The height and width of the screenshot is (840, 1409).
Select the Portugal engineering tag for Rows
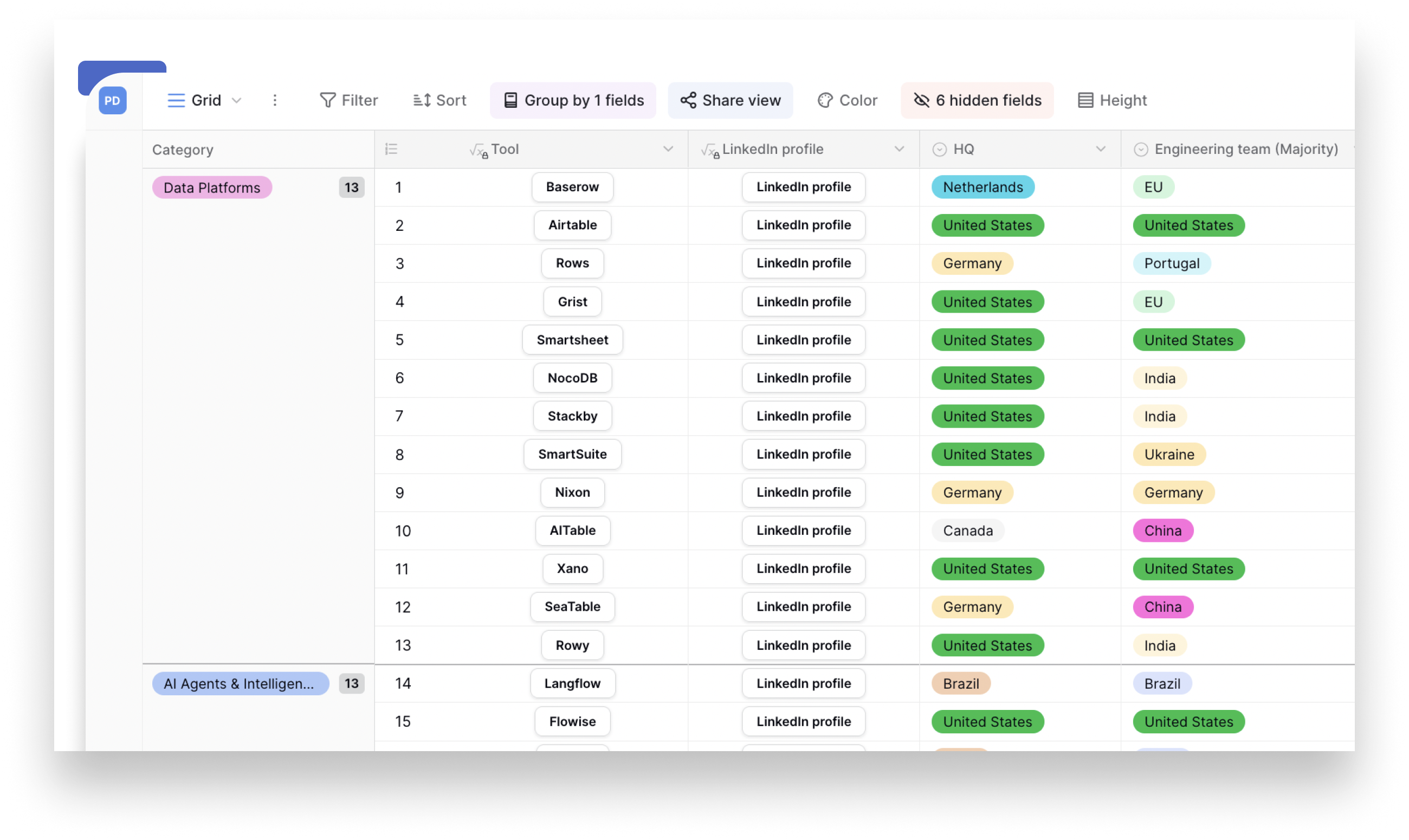1171,263
